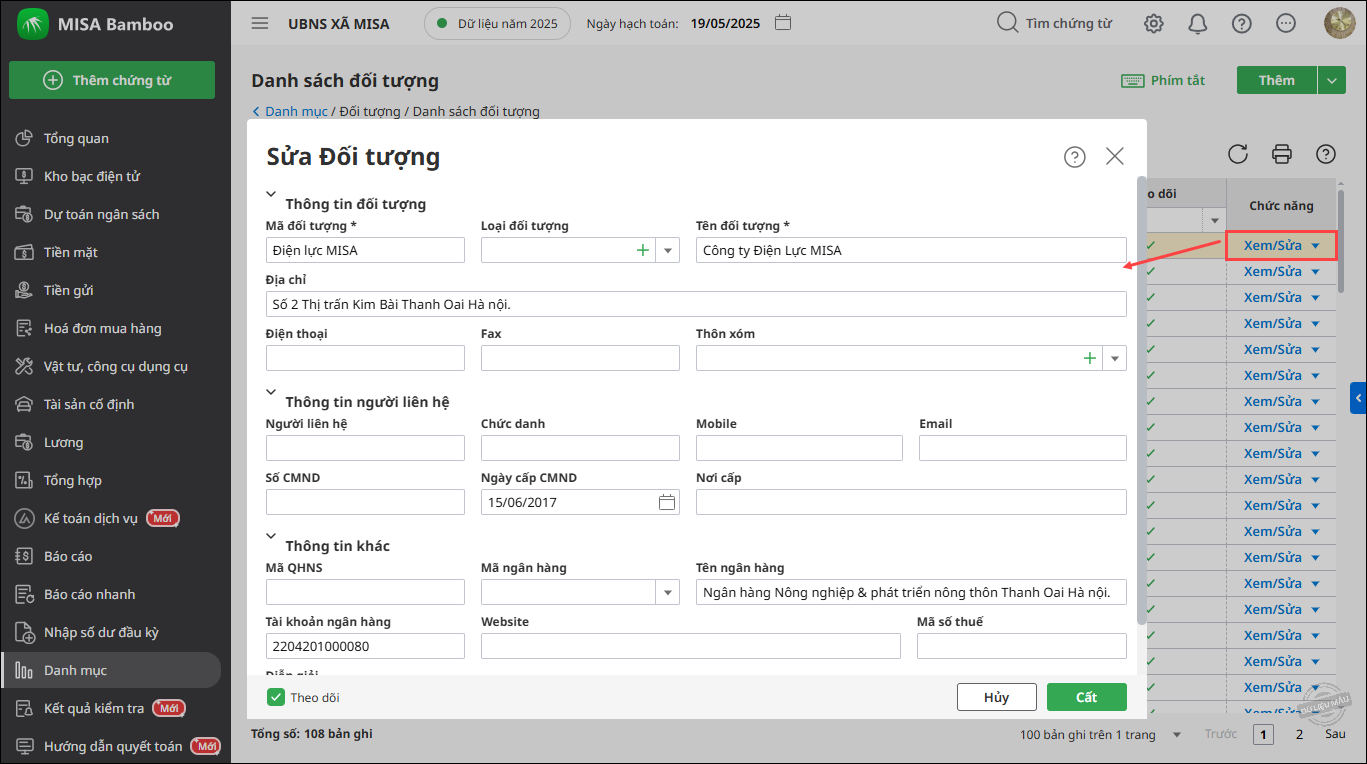The image size is (1367, 764).
Task: Open Phím tắt shortcuts link
Action: coord(1163,80)
